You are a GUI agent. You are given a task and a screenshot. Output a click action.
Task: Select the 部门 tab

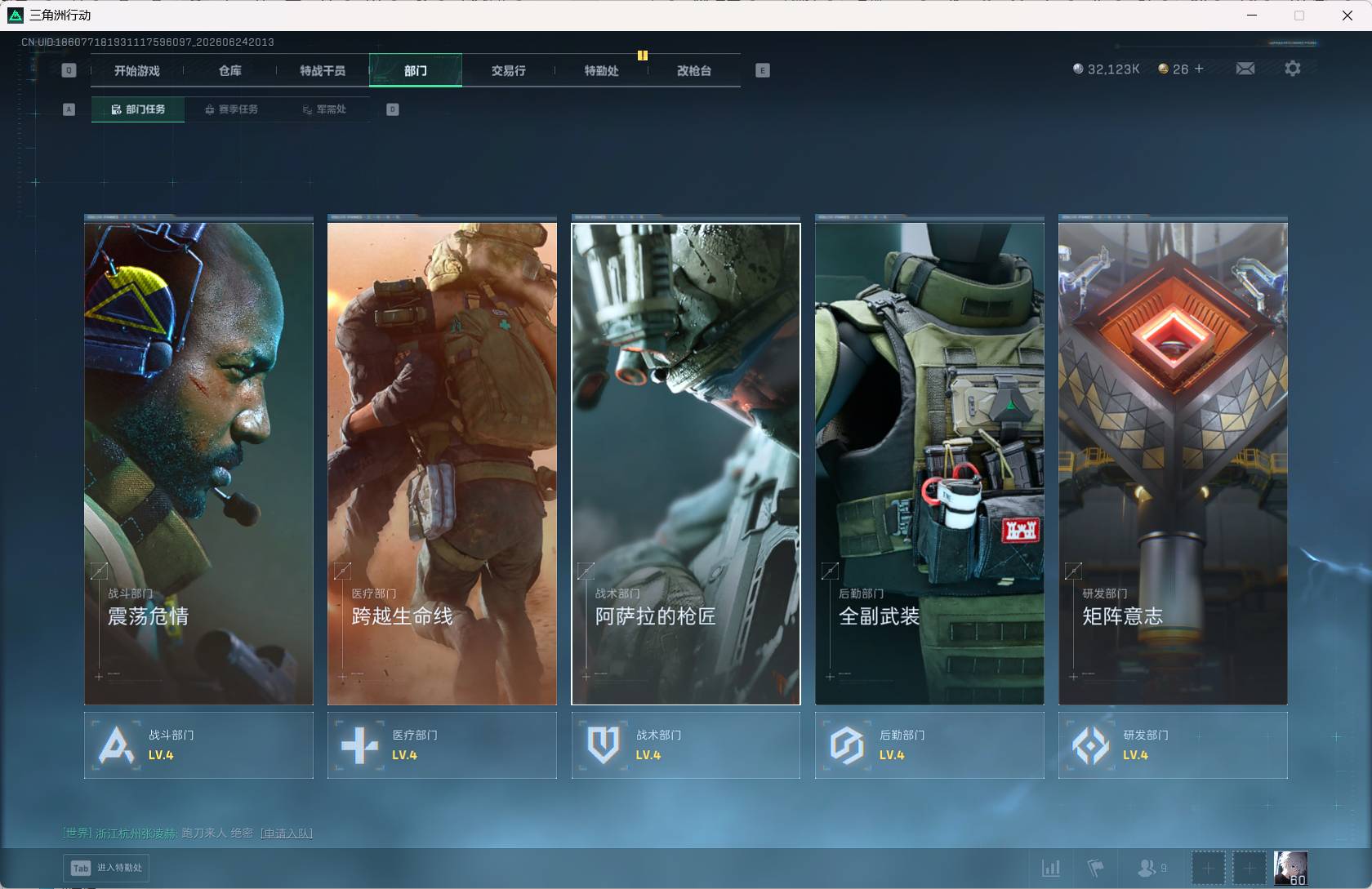tap(416, 70)
